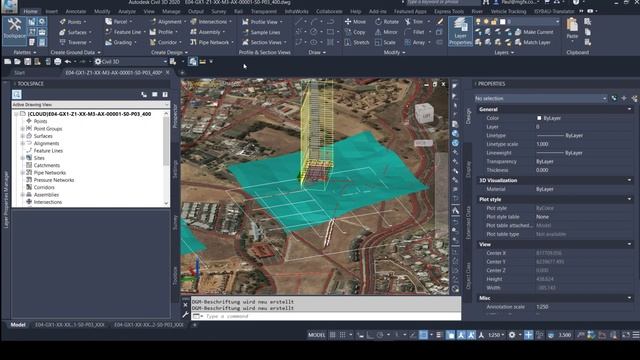
Task: Click the ViewCube in the drawing viewport
Action: (x=424, y=113)
